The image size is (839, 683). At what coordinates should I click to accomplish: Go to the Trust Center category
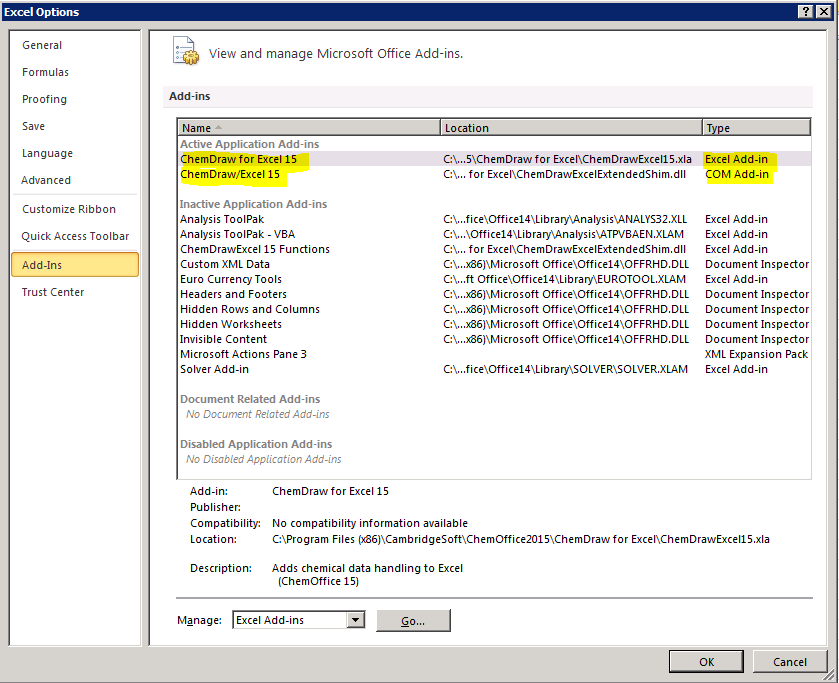(x=53, y=292)
